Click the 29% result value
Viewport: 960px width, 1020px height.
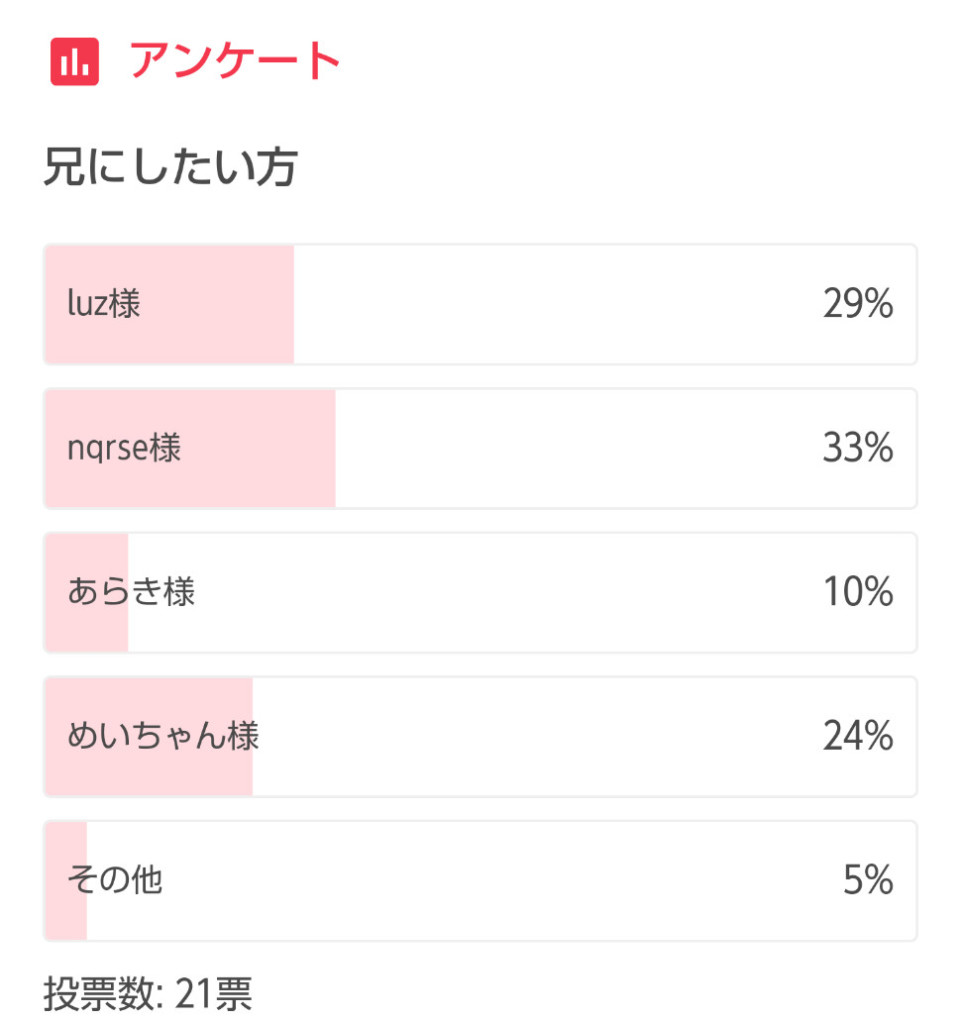(x=857, y=304)
